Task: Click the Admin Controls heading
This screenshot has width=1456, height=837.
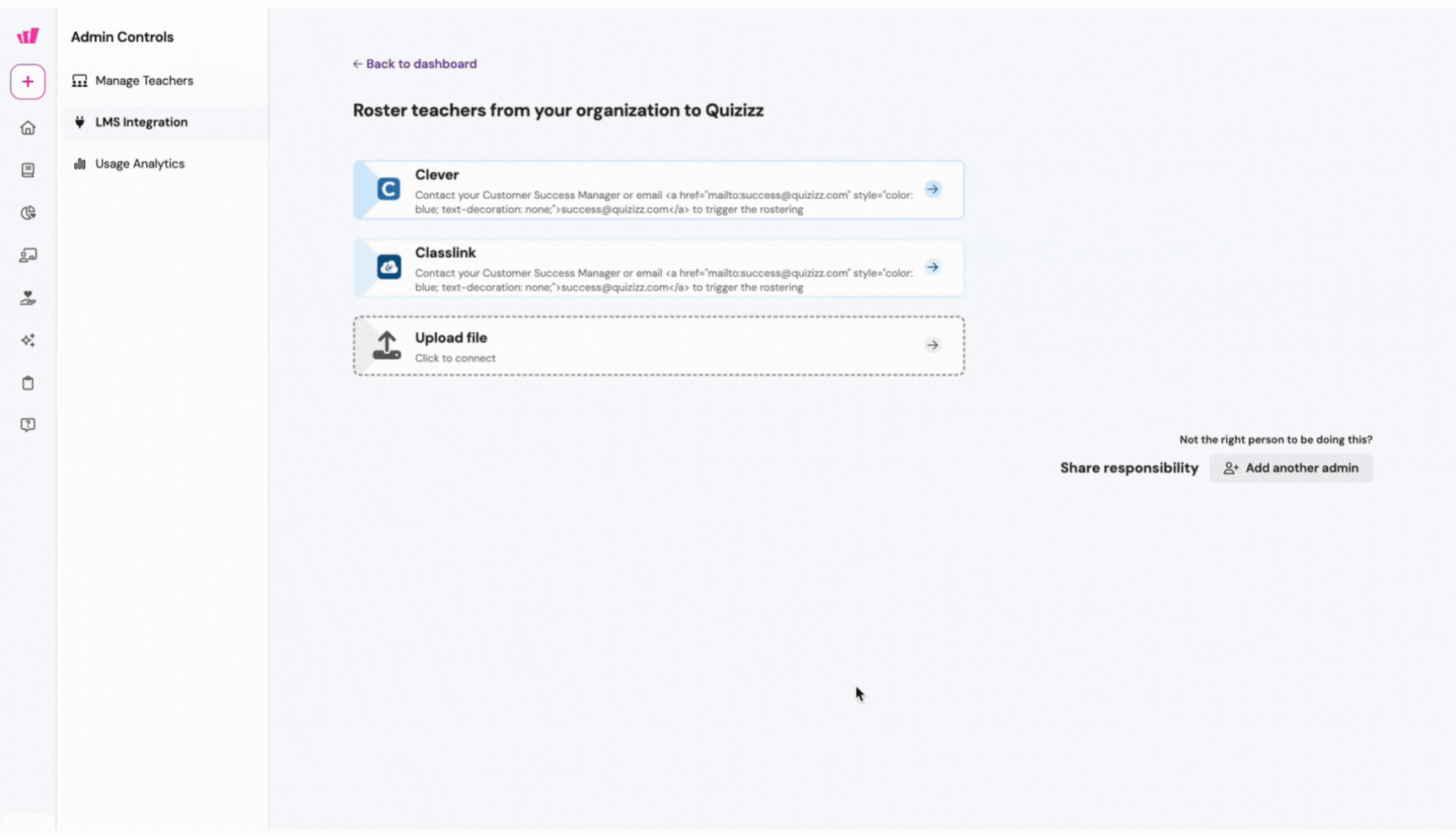Action: pos(122,37)
